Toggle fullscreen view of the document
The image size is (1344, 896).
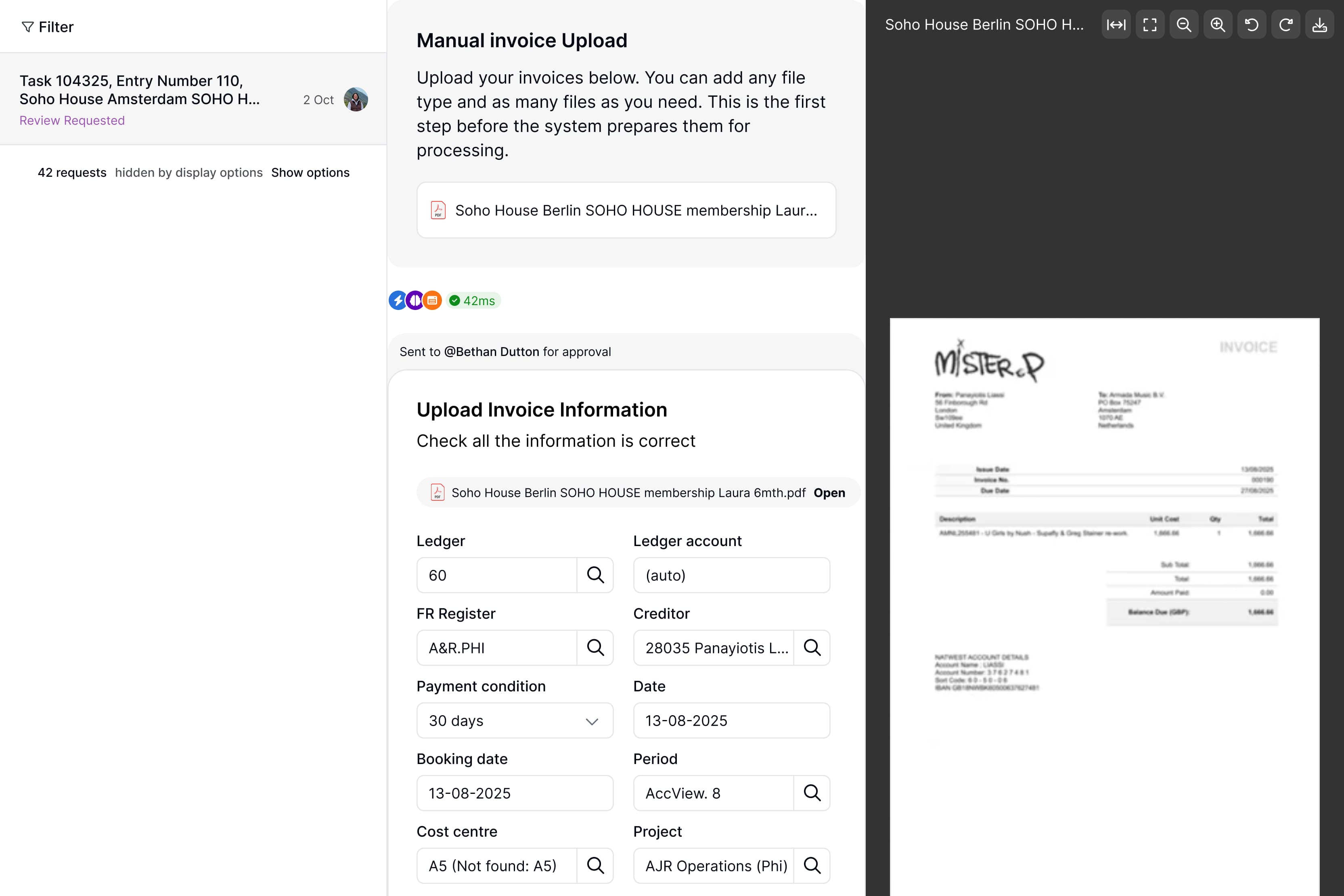pyautogui.click(x=1150, y=25)
